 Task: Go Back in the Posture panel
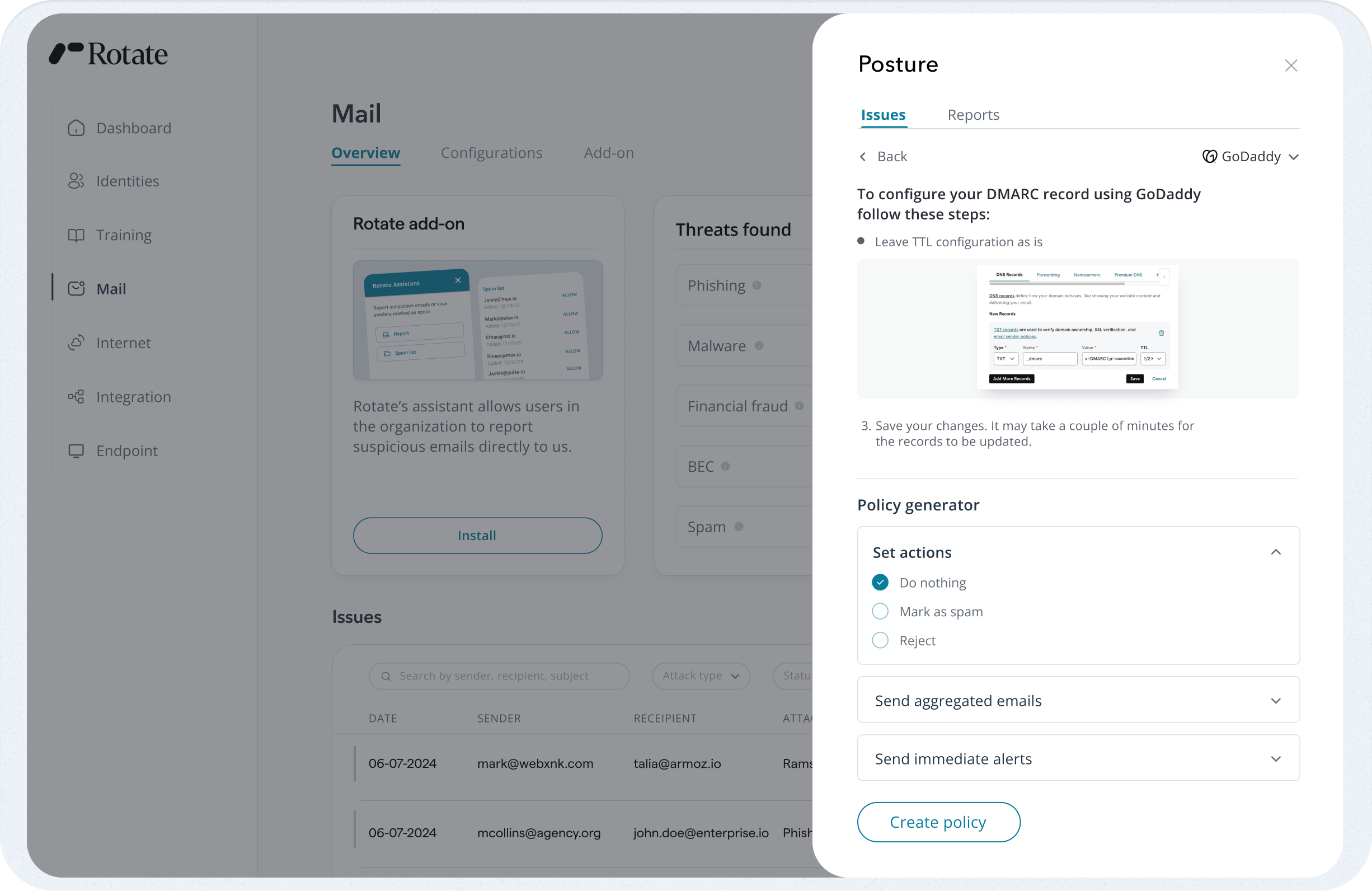[883, 156]
